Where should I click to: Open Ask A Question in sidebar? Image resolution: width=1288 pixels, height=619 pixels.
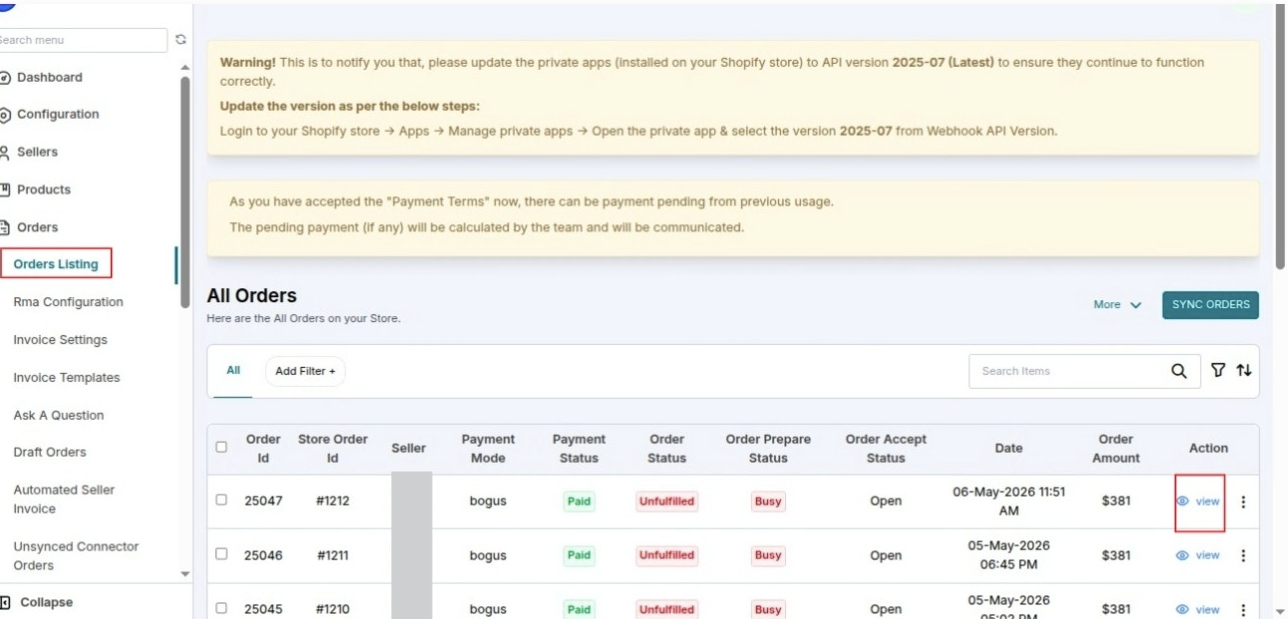click(58, 416)
